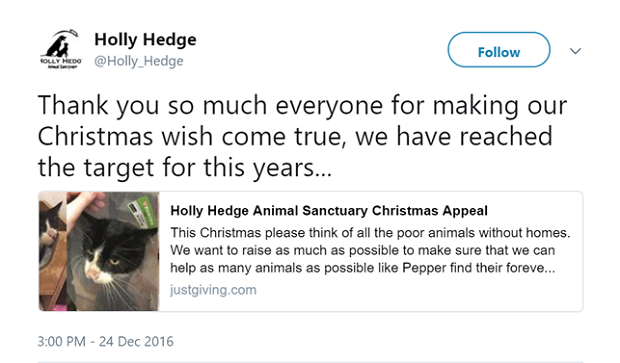The image size is (620, 363).
Task: Open the Holly Hedge display name link
Action: coord(145,40)
